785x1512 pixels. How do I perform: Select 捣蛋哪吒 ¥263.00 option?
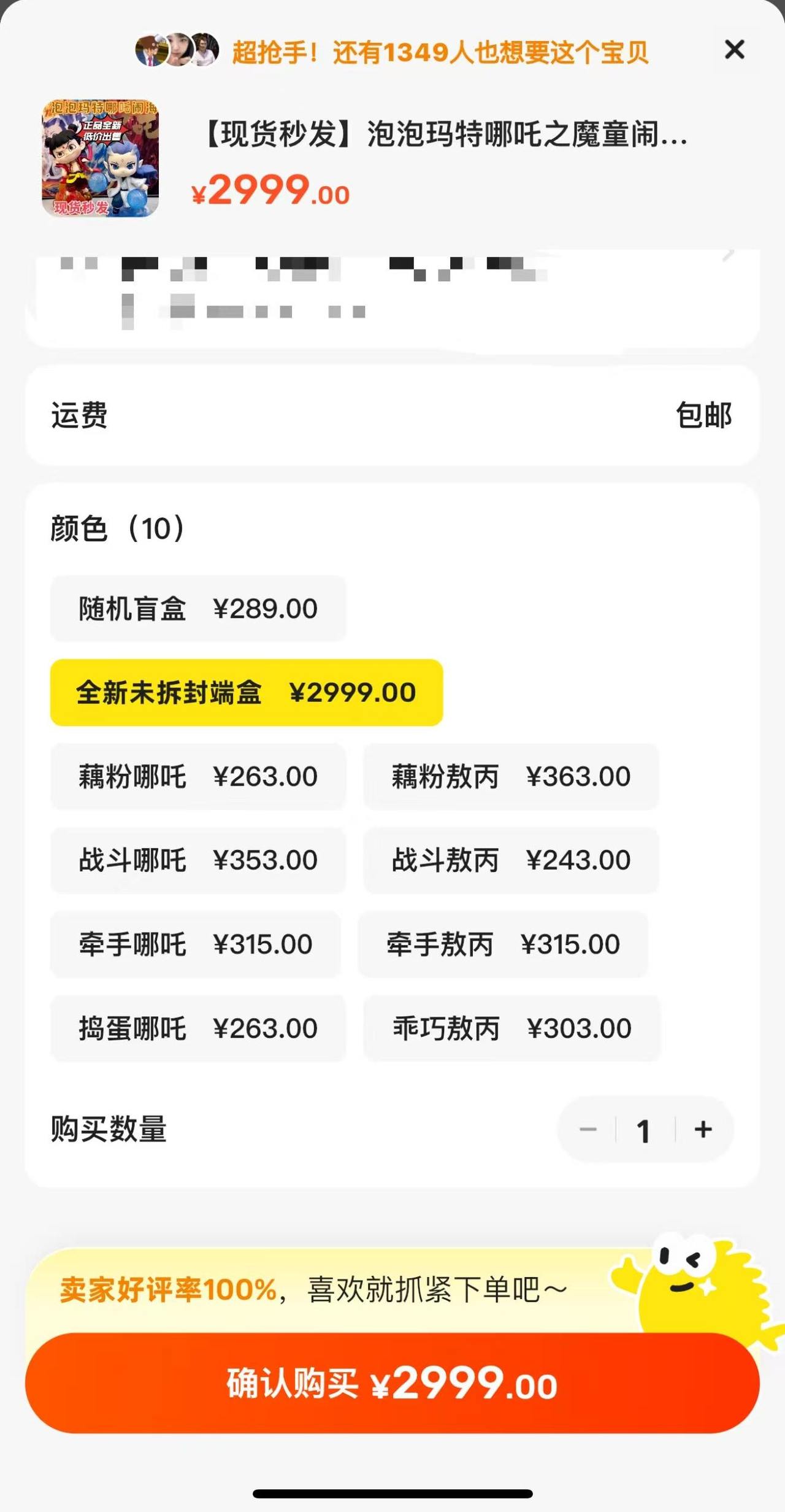(198, 1028)
